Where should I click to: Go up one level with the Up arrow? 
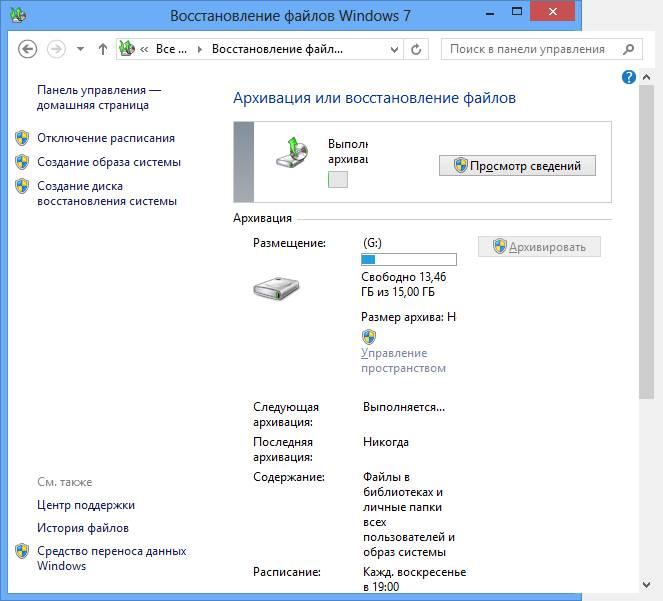tap(103, 49)
